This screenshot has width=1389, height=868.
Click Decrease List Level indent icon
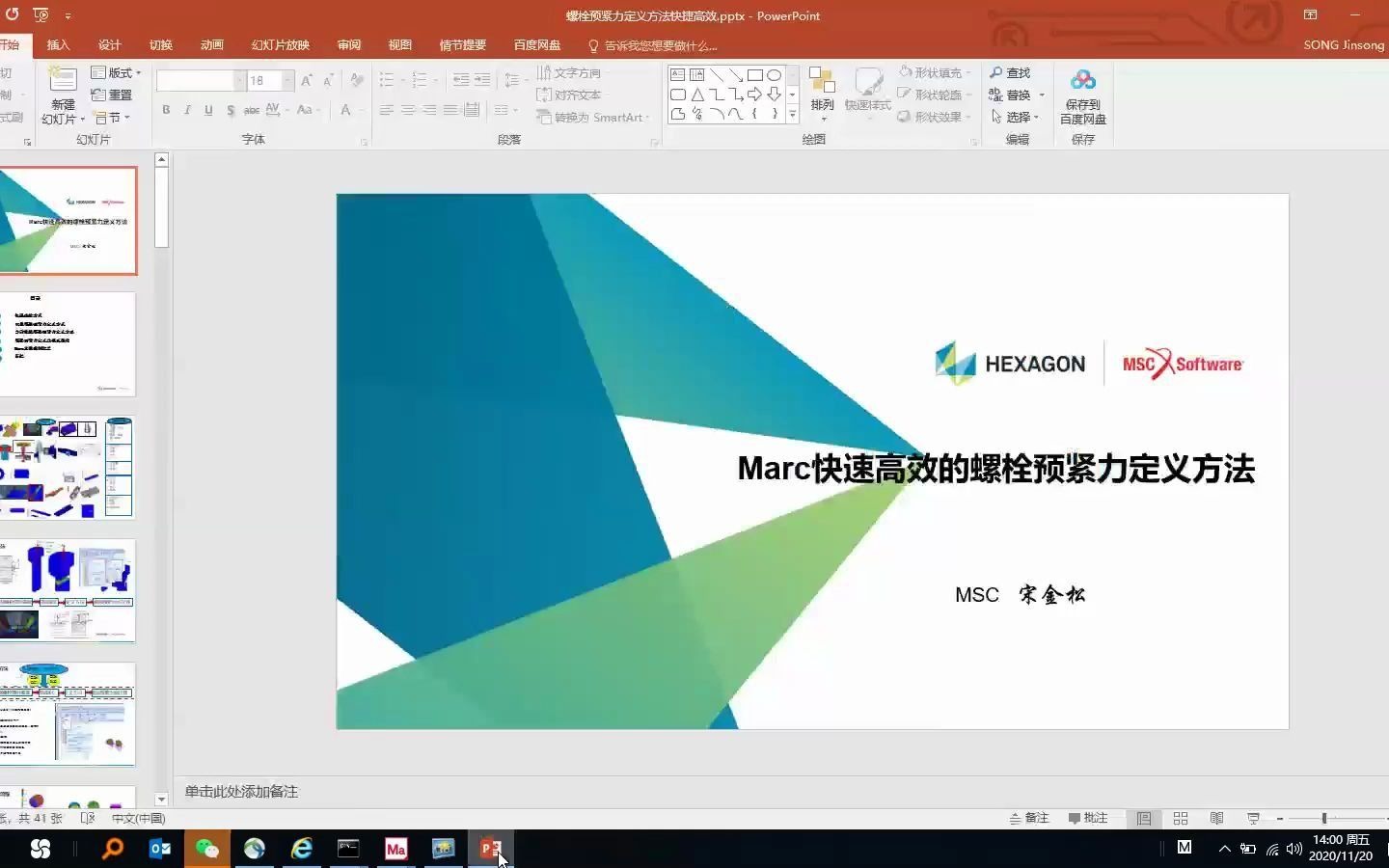click(461, 80)
